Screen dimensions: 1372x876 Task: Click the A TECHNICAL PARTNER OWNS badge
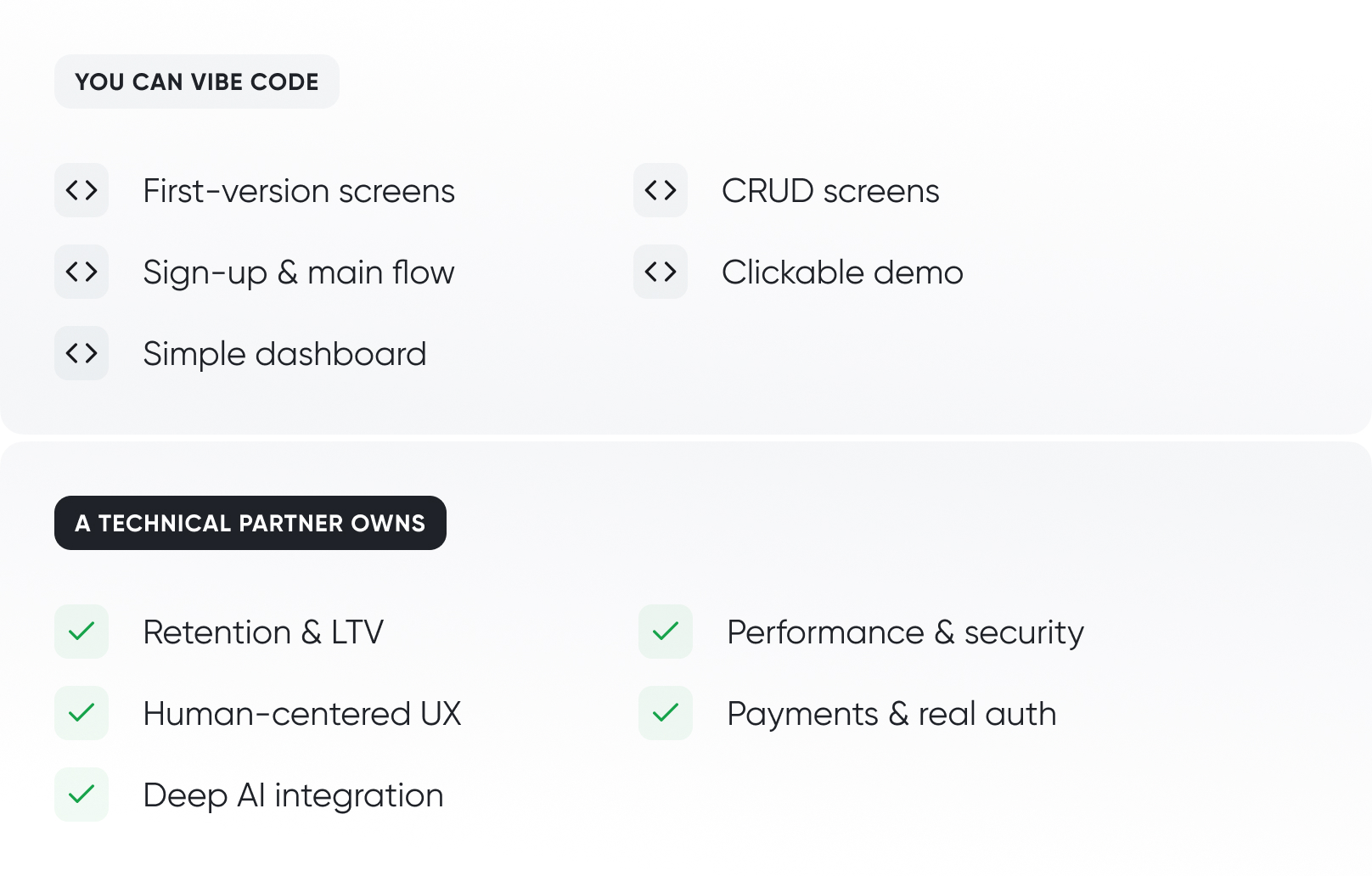(250, 523)
